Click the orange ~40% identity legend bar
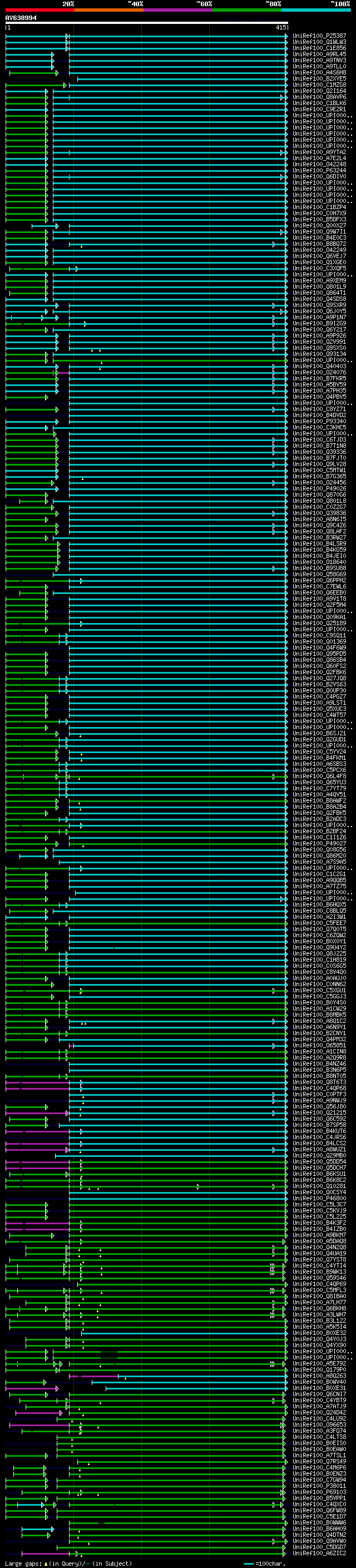 (109, 11)
